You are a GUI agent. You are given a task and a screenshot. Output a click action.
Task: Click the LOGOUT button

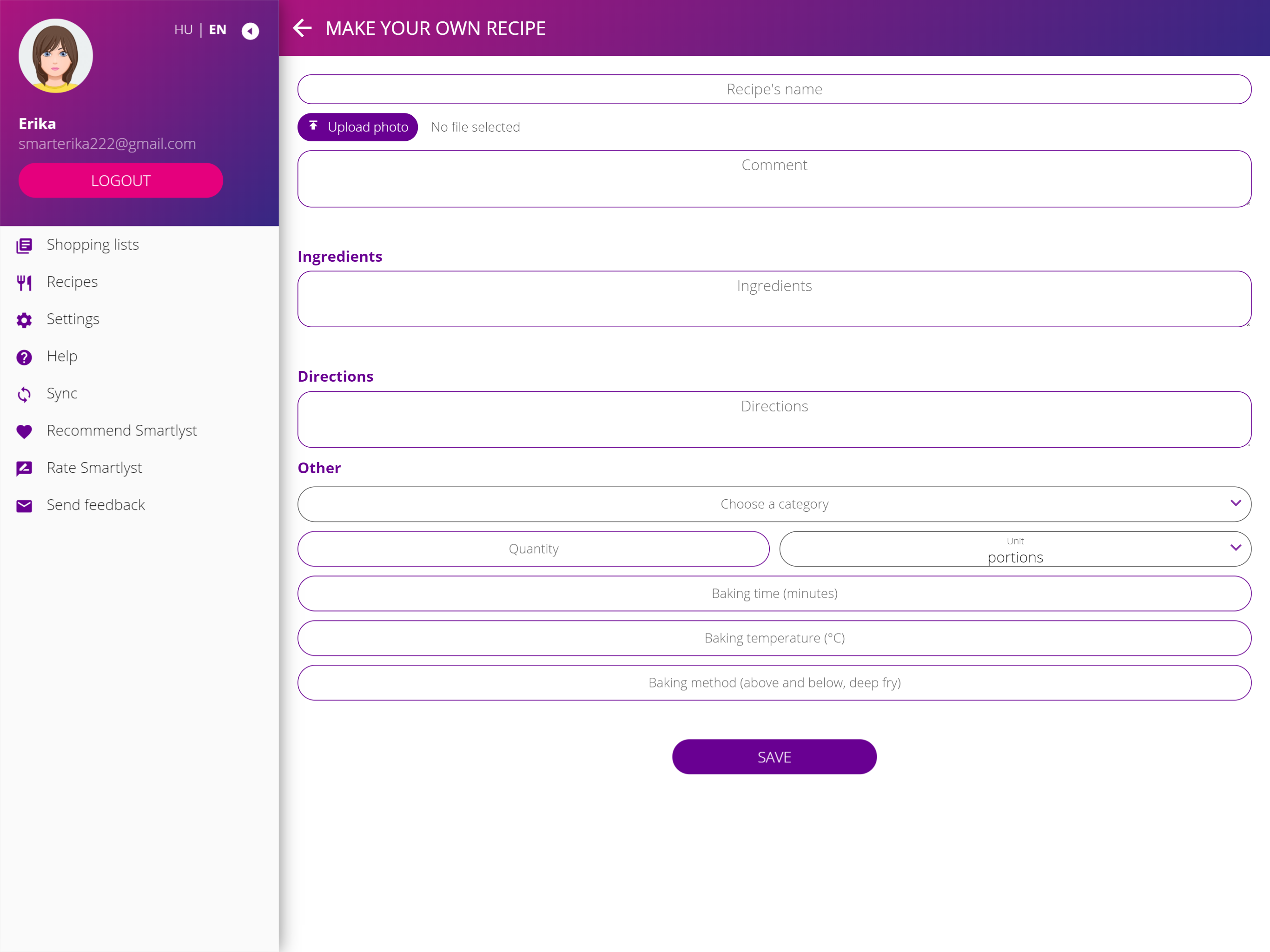tap(120, 180)
